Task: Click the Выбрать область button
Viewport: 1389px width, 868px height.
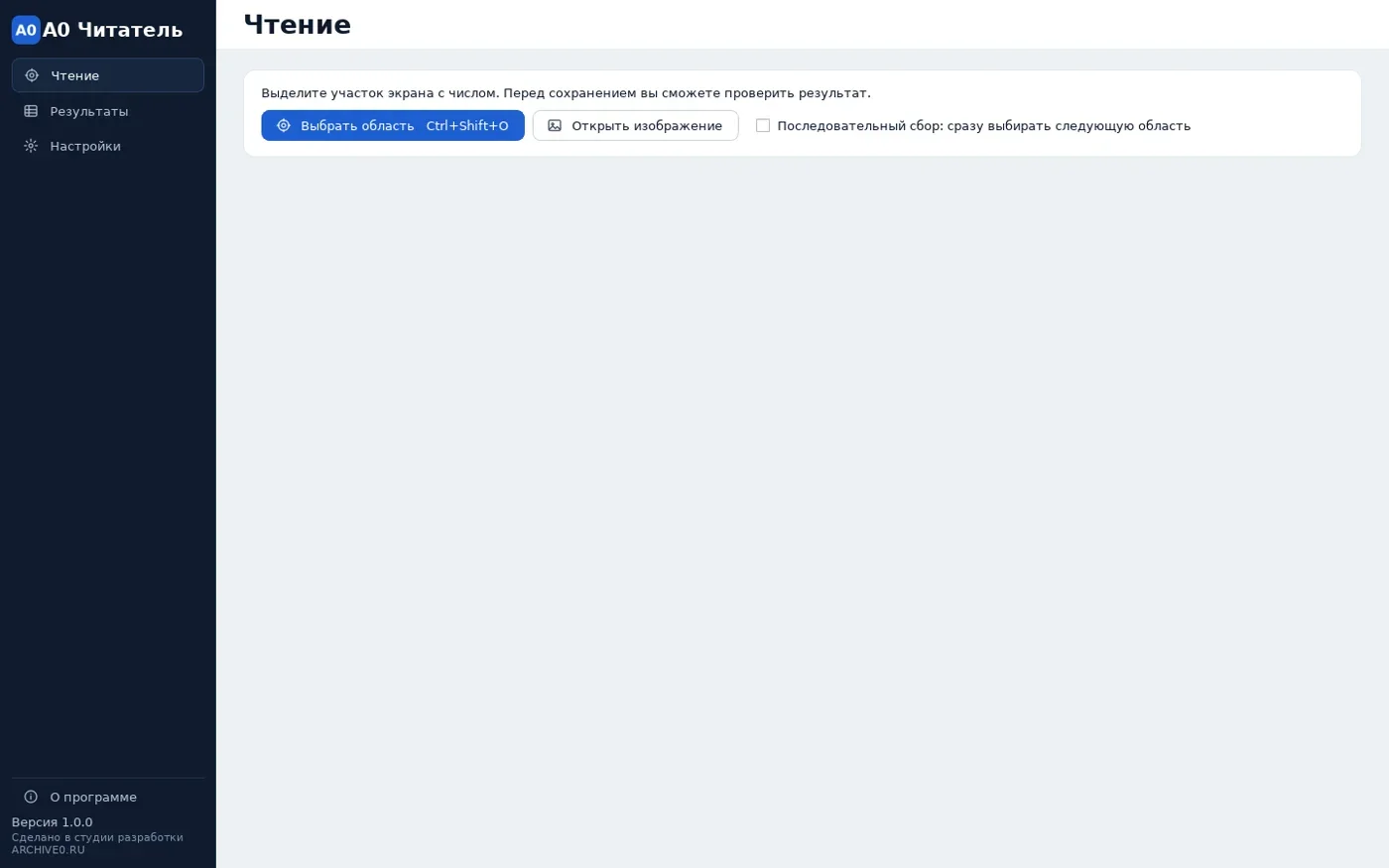Action: coord(393,126)
